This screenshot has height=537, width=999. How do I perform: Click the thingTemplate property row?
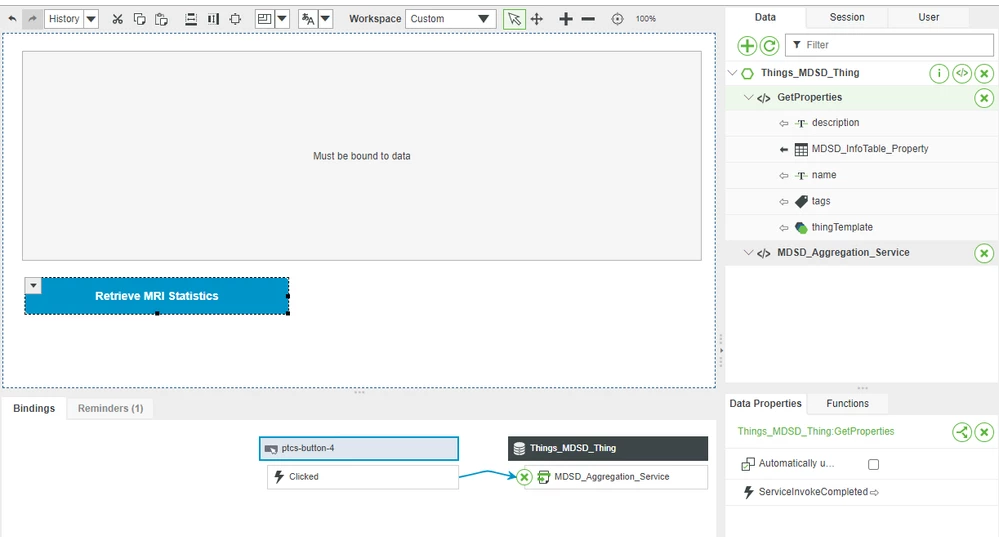pos(862,227)
